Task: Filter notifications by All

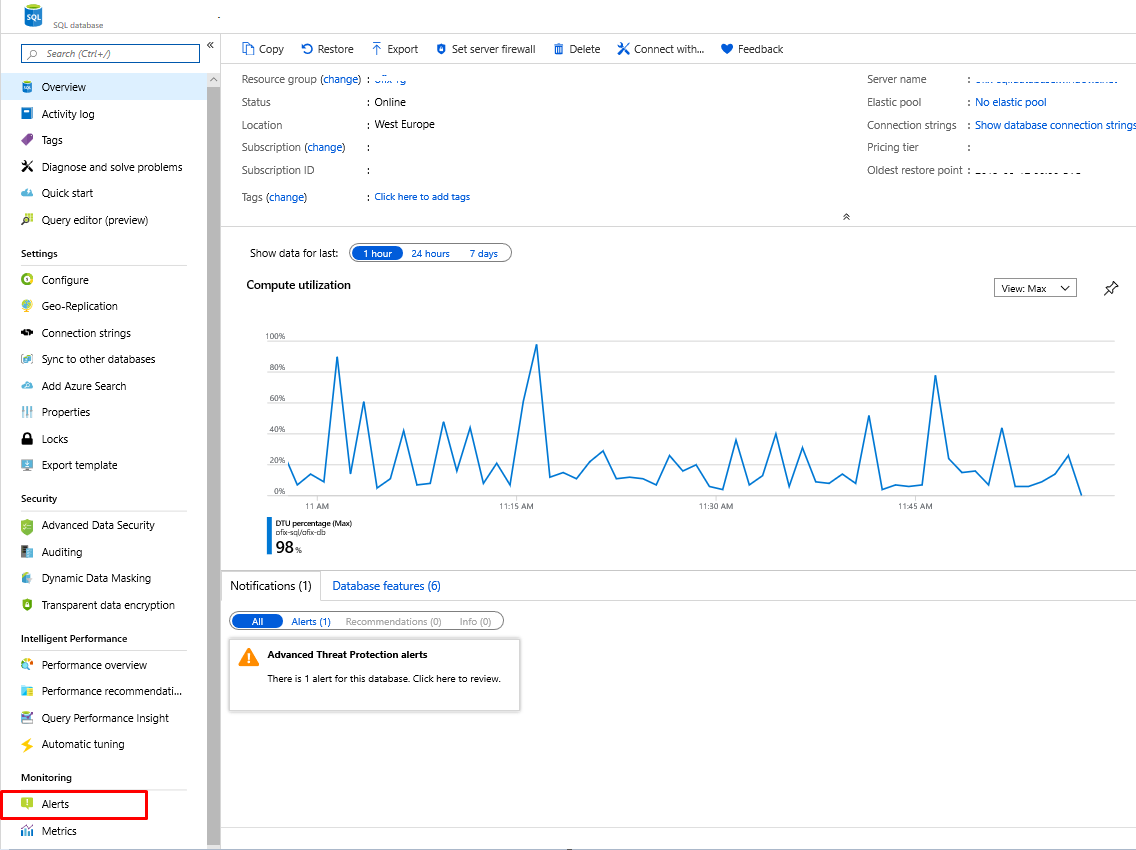Action: point(257,621)
